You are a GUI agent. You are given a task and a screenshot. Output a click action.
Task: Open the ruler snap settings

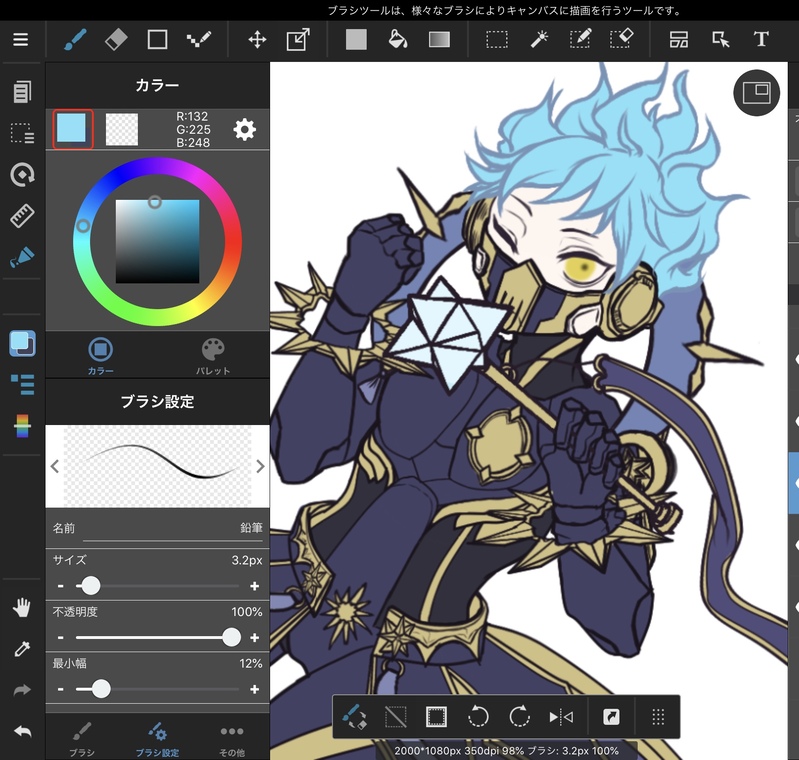pos(22,216)
